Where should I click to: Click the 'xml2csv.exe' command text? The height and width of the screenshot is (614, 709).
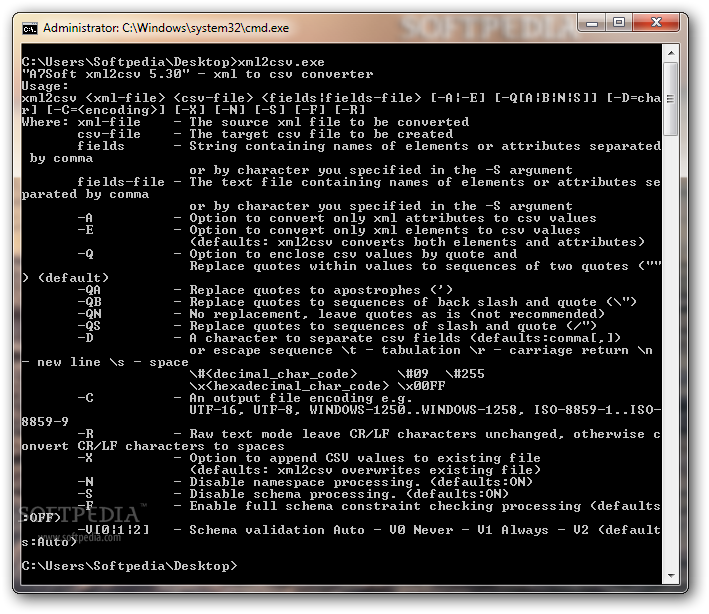[x=281, y=62]
